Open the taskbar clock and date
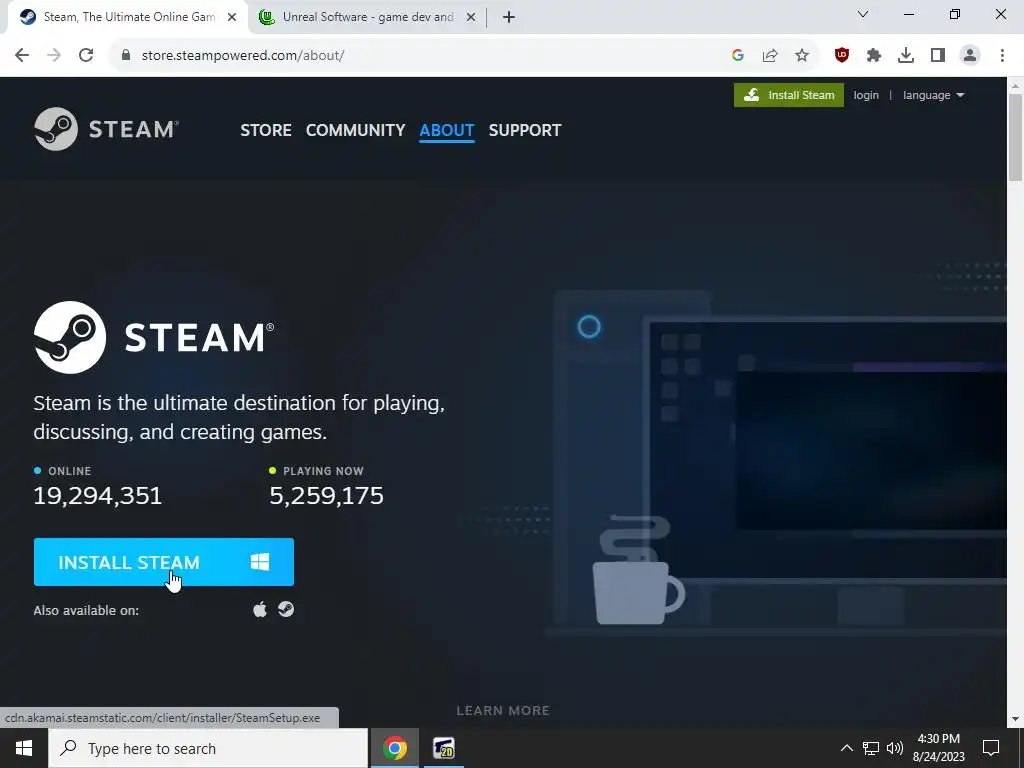 click(938, 748)
